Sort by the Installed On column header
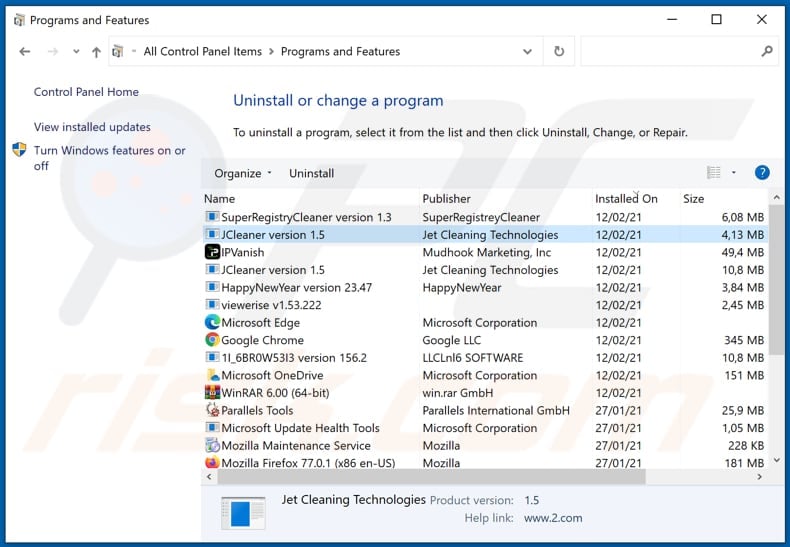Image resolution: width=790 pixels, height=547 pixels. pyautogui.click(x=635, y=198)
